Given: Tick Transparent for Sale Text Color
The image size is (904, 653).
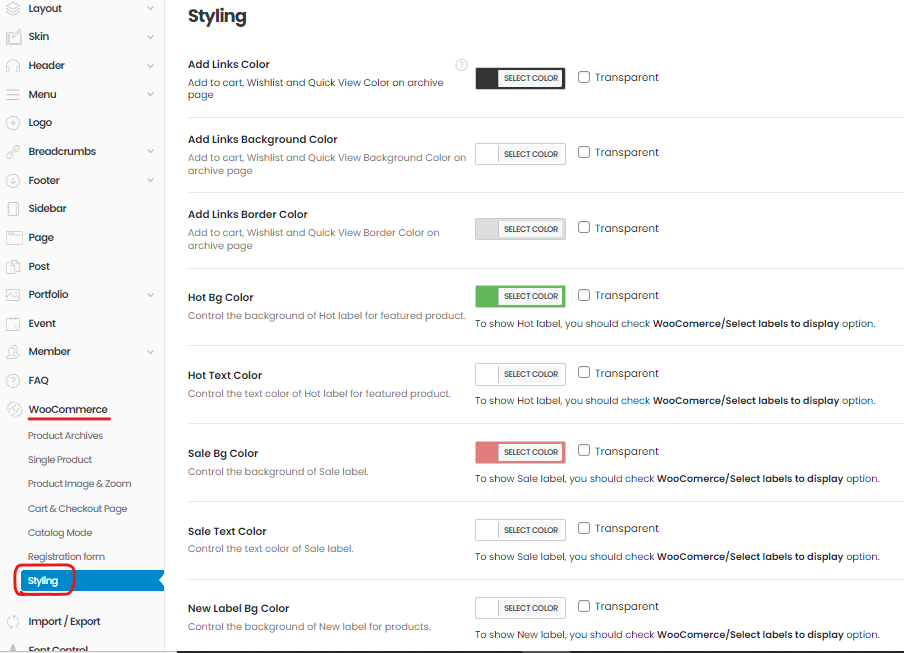Looking at the screenshot, I should point(584,528).
